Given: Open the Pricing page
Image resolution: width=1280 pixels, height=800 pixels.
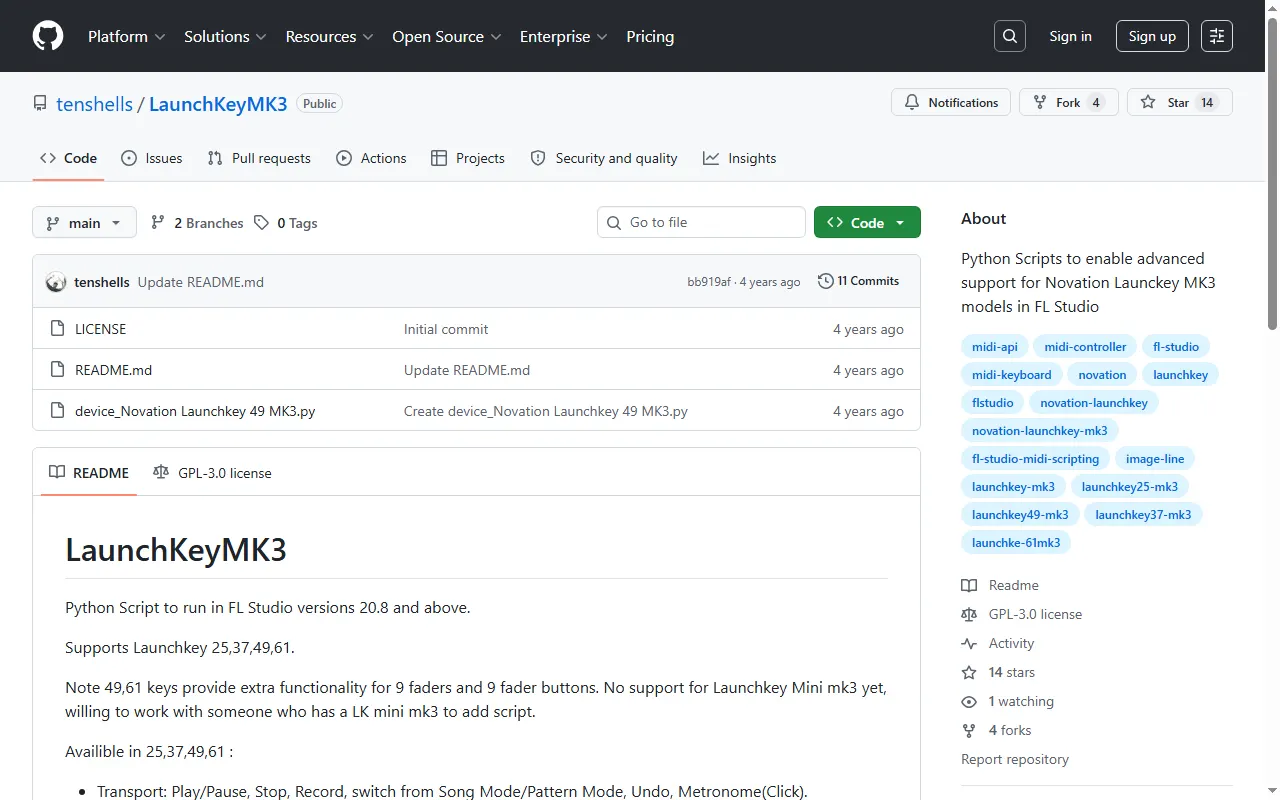Looking at the screenshot, I should 650,36.
